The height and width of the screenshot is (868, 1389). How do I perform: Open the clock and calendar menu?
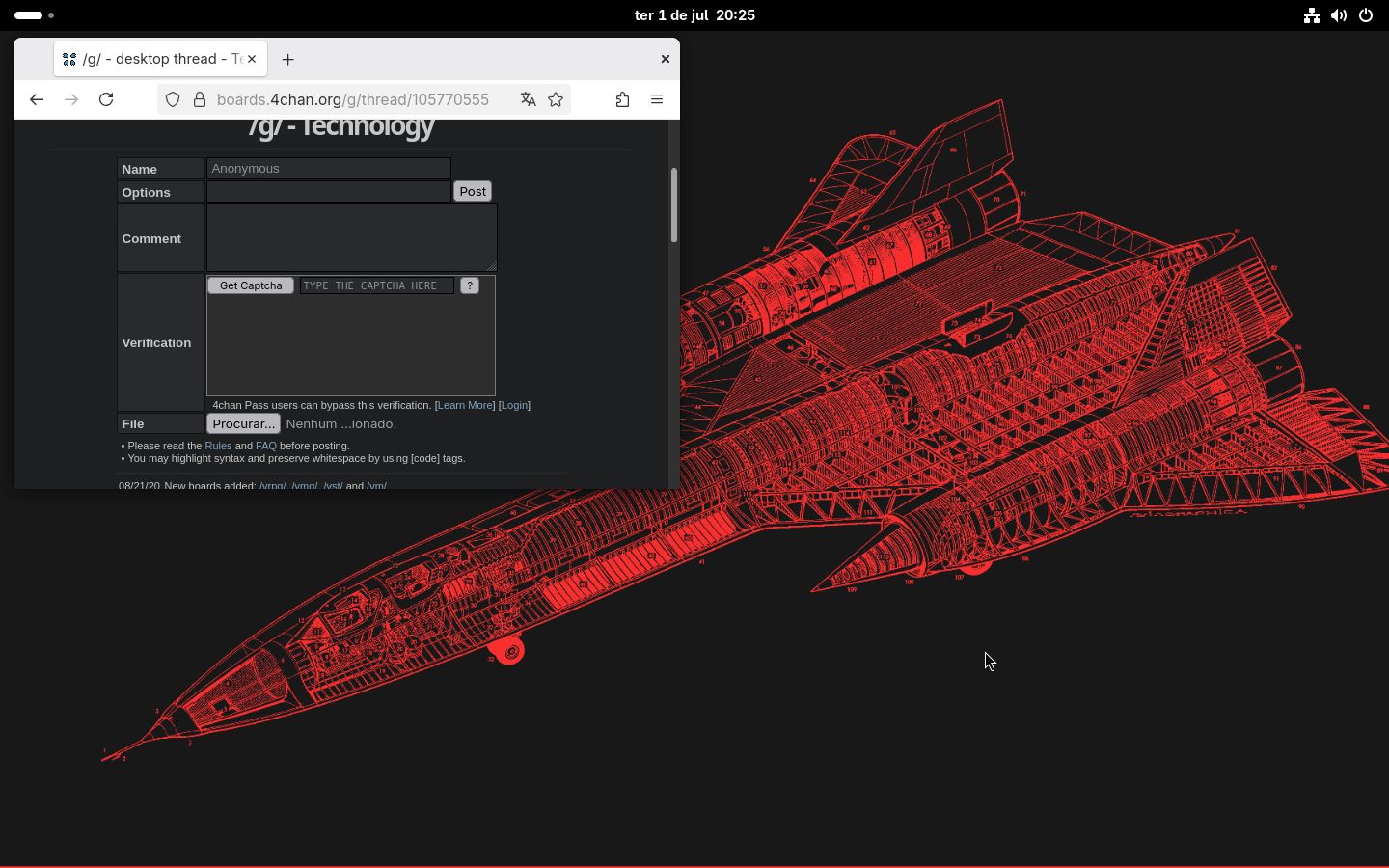694,15
